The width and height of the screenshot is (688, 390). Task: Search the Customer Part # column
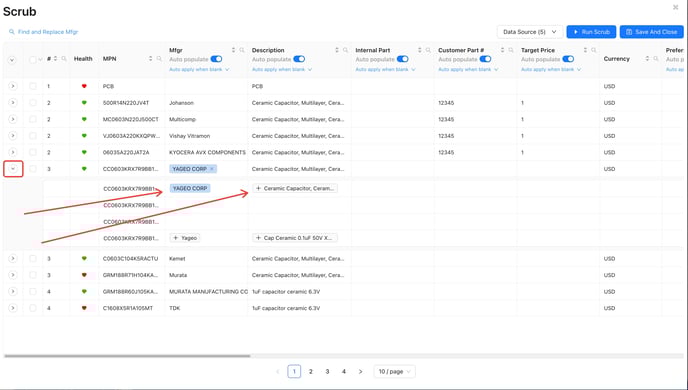[x=511, y=50]
